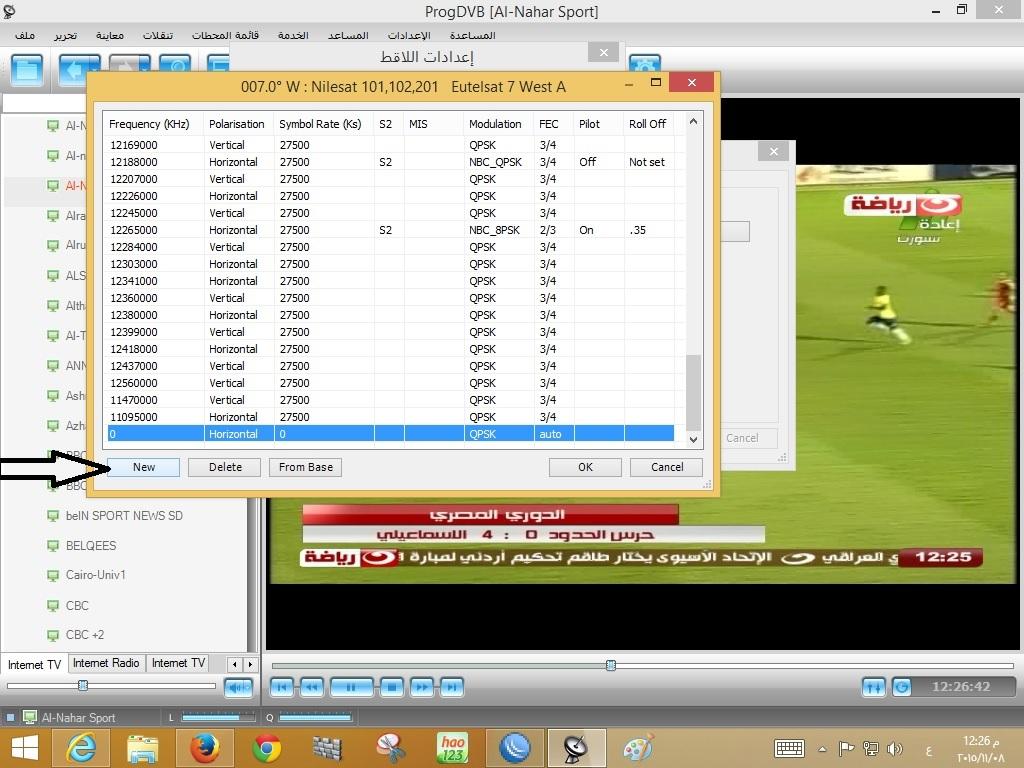Click the monitor icon in the status bar
Viewport: 1024px width, 768px height.
pyautogui.click(x=29, y=717)
